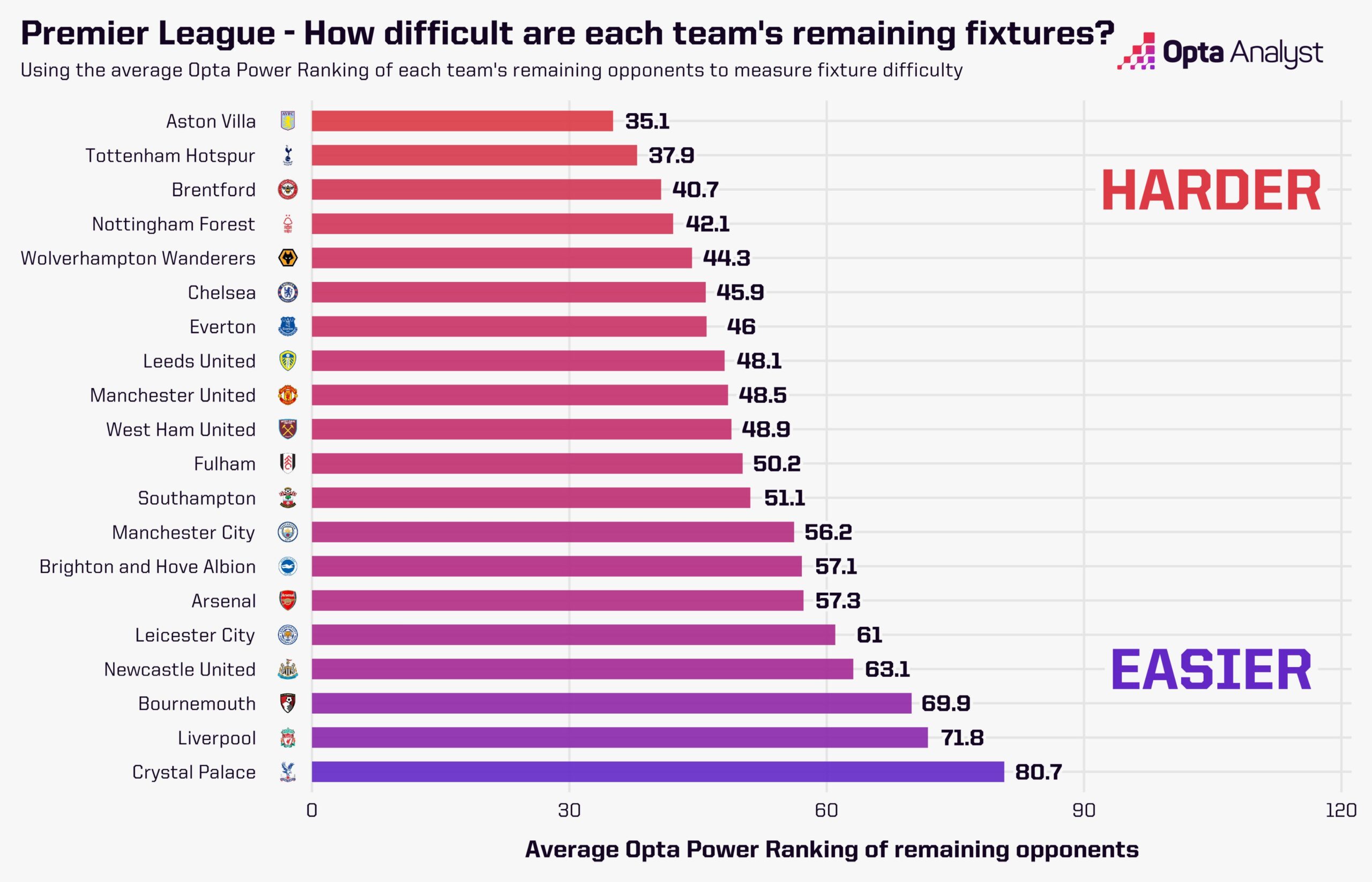Click the Leeds United team name
The height and width of the screenshot is (882, 1372).
pyautogui.click(x=199, y=361)
